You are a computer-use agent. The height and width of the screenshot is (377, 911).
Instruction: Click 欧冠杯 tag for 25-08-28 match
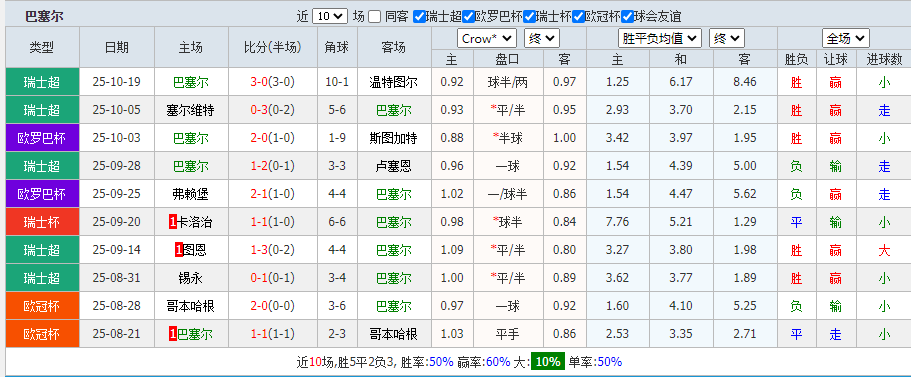pyautogui.click(x=42, y=306)
